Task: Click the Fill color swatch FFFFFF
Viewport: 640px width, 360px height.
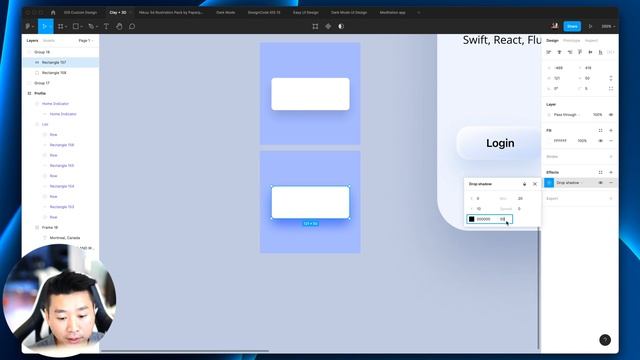Action: pos(549,141)
